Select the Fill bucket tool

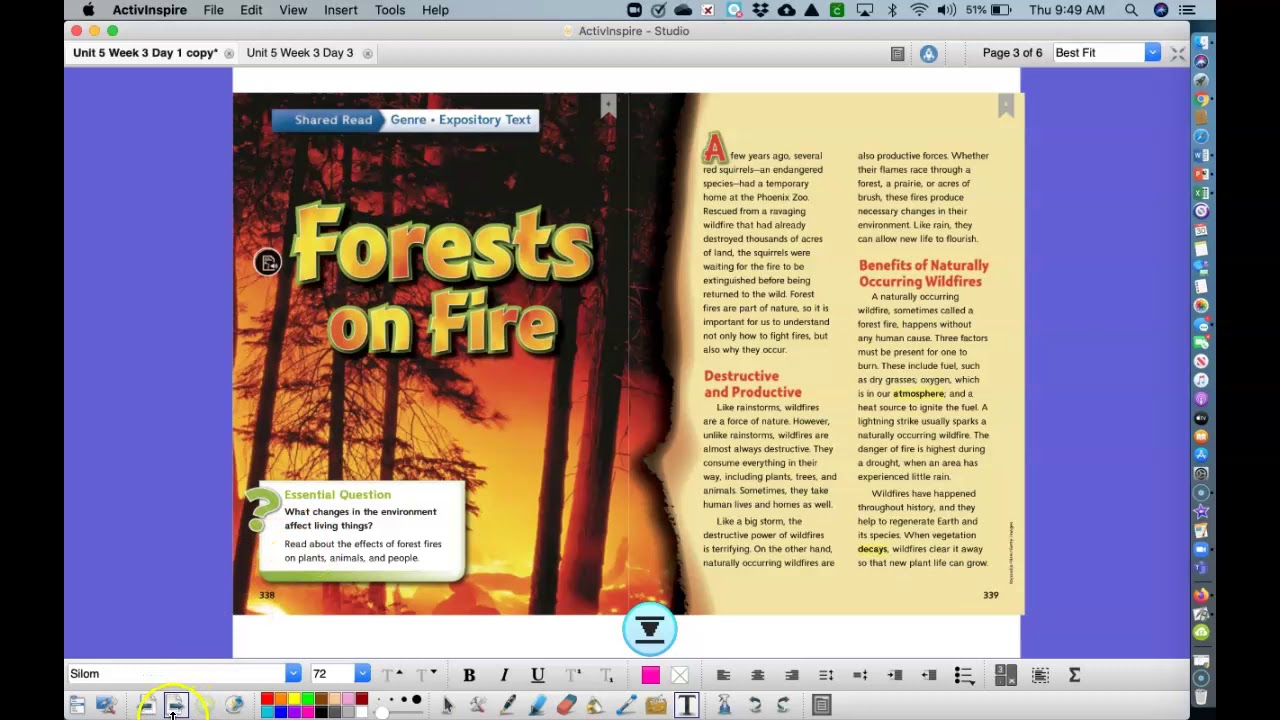tap(596, 705)
